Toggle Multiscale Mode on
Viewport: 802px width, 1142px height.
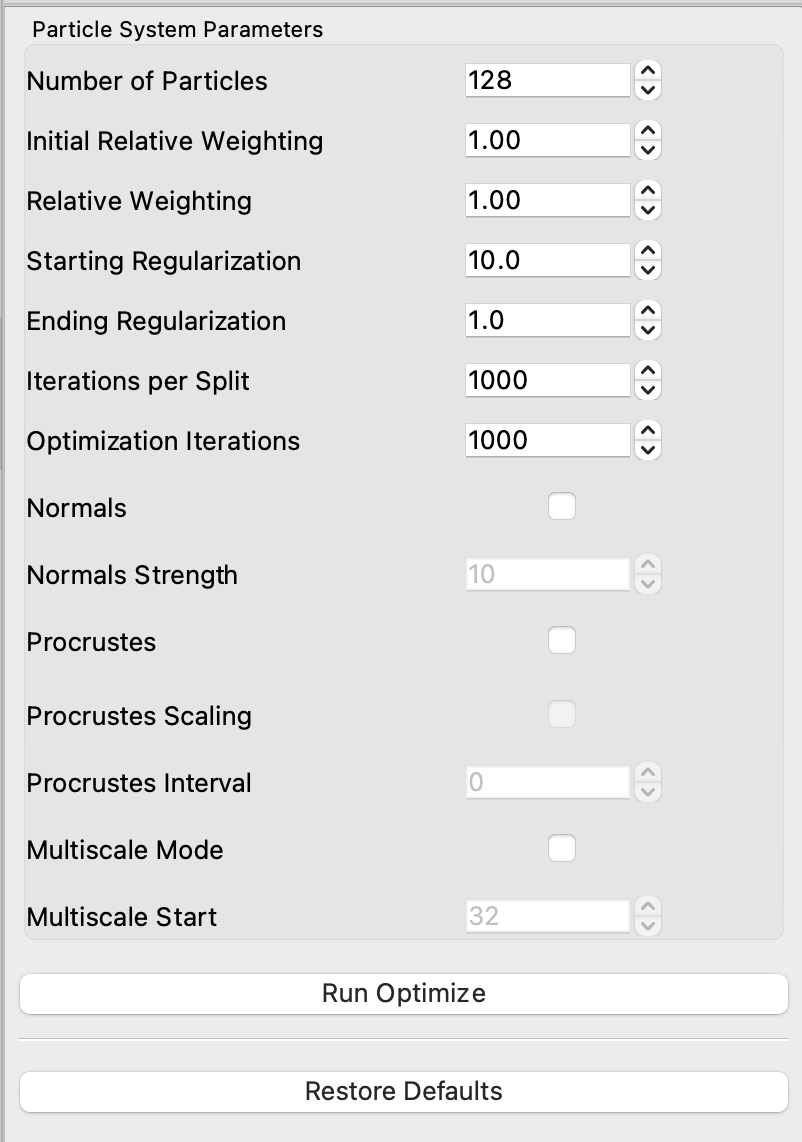(562, 847)
